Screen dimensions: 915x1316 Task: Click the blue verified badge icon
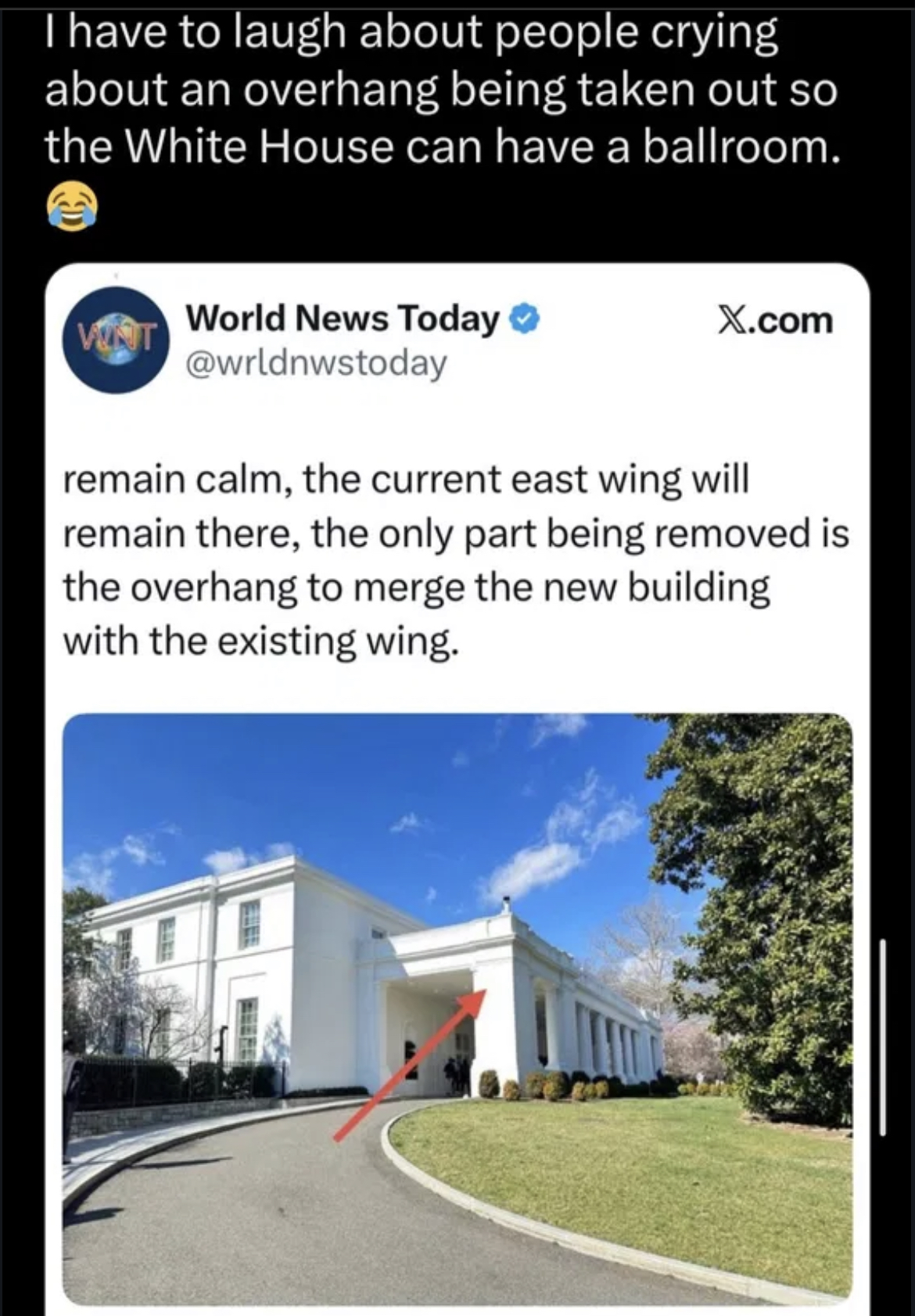[525, 319]
